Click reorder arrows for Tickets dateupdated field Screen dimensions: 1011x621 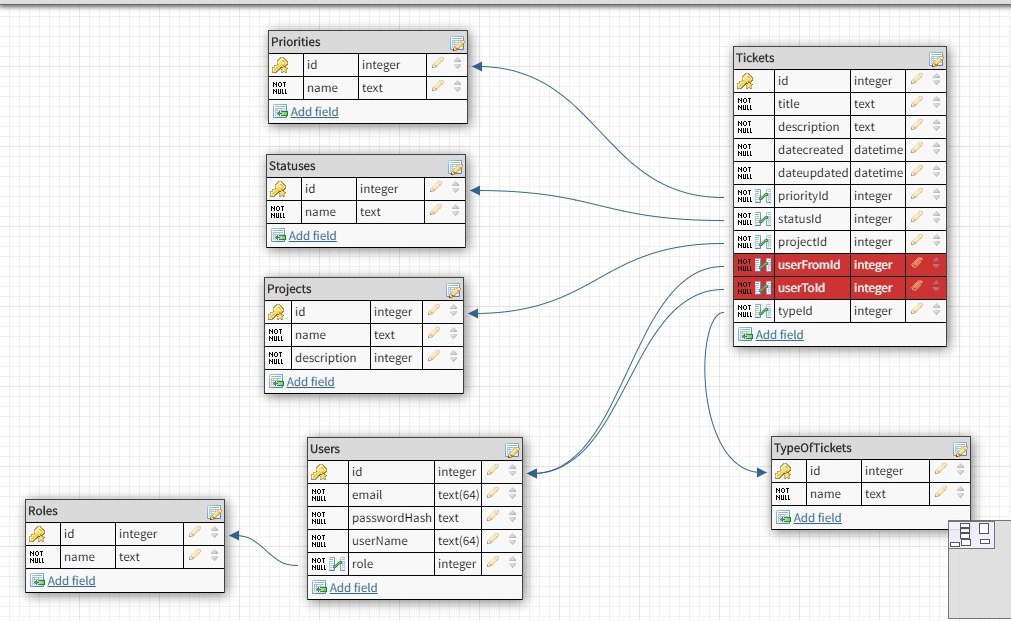(x=936, y=172)
